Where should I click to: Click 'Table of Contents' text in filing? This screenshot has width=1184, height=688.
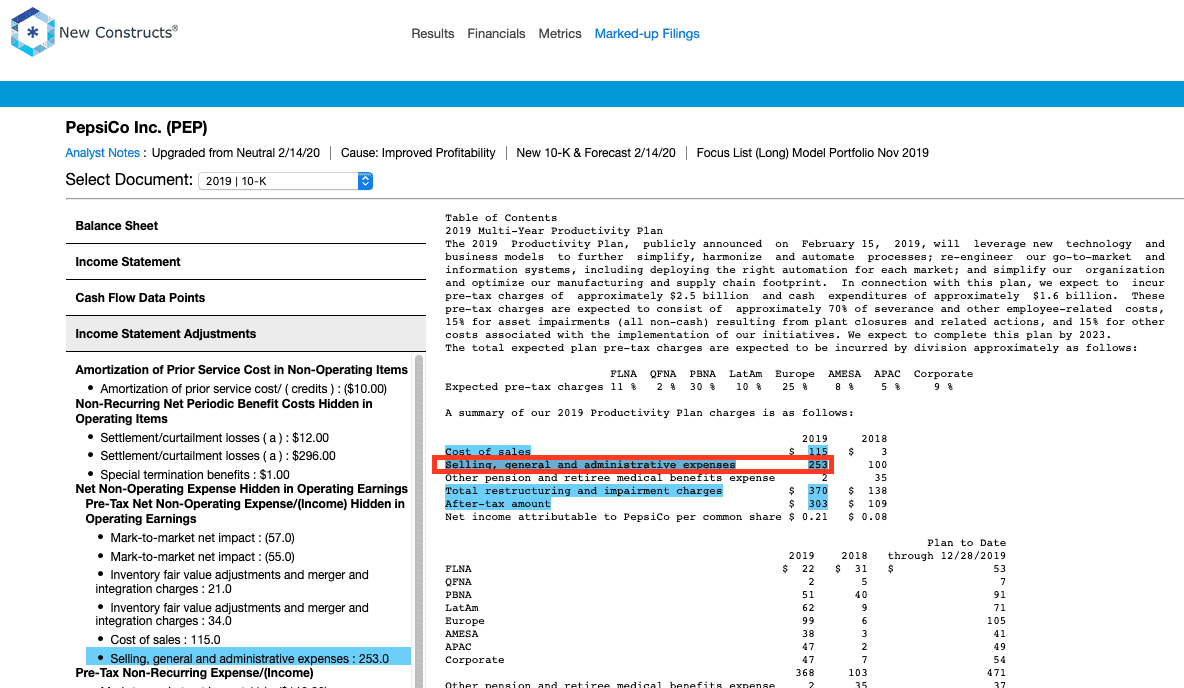pos(501,218)
